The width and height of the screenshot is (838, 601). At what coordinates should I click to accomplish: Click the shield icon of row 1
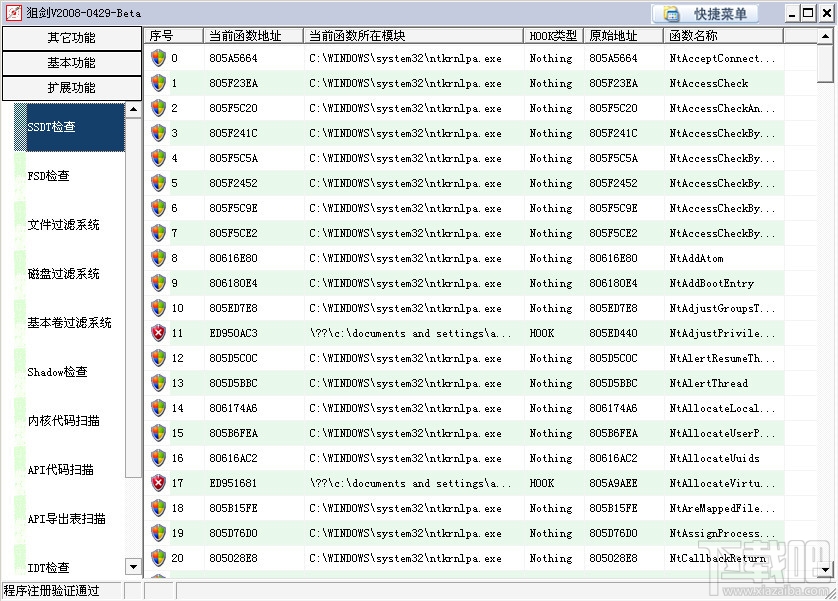pyautogui.click(x=158, y=83)
